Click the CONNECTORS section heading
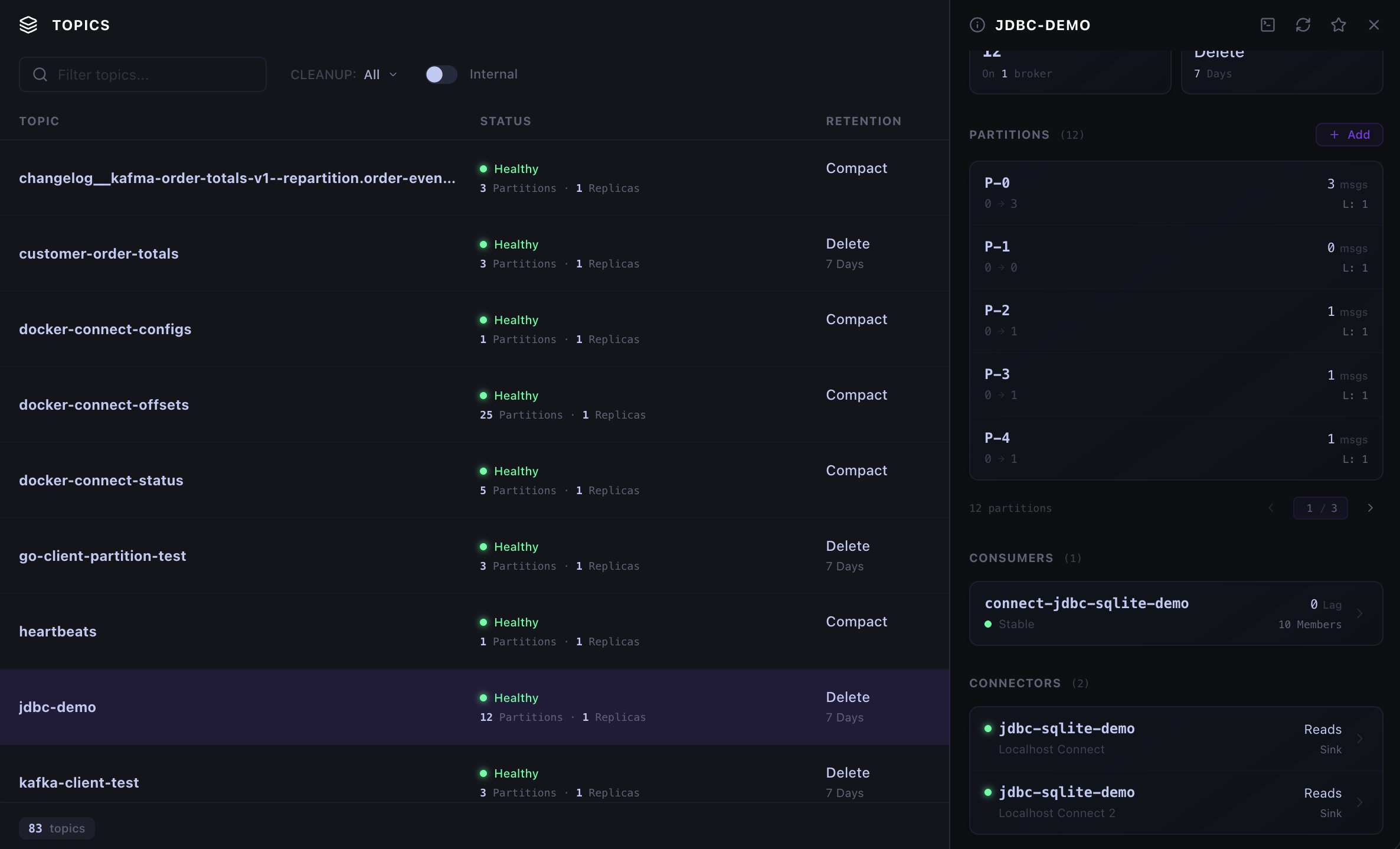The image size is (1400, 849). (1015, 683)
